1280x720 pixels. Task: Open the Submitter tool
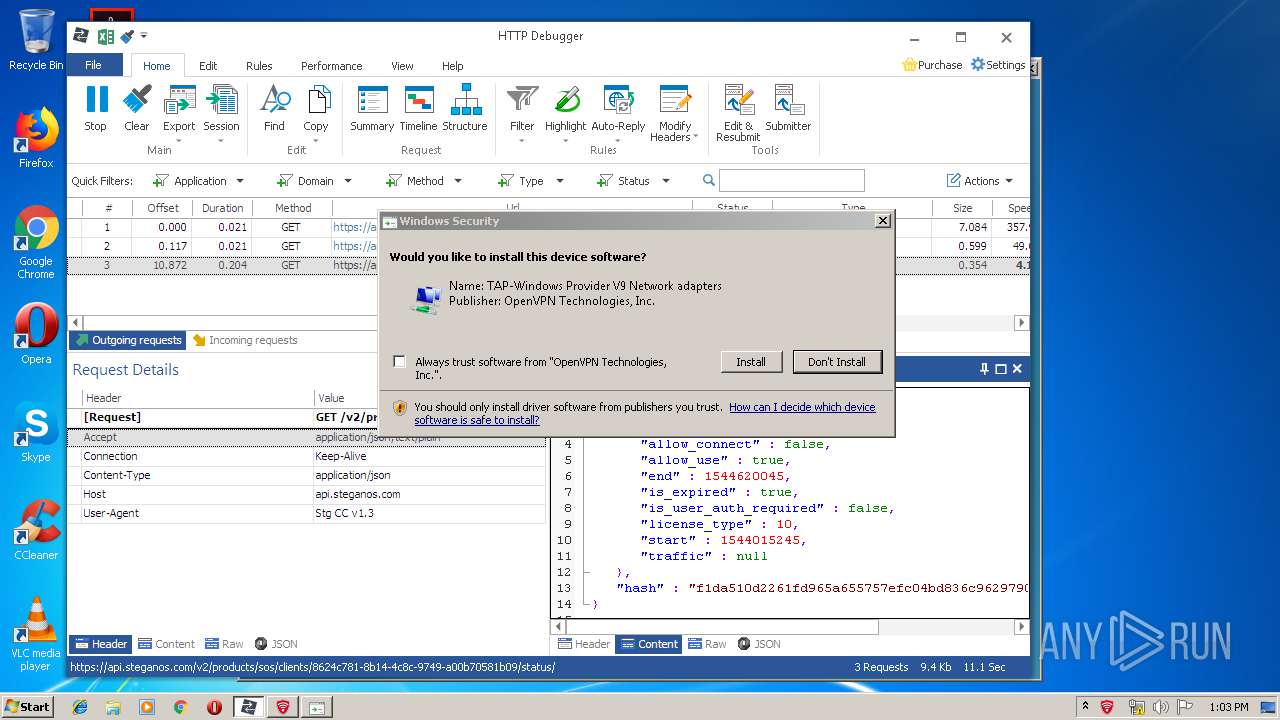pyautogui.click(x=788, y=108)
